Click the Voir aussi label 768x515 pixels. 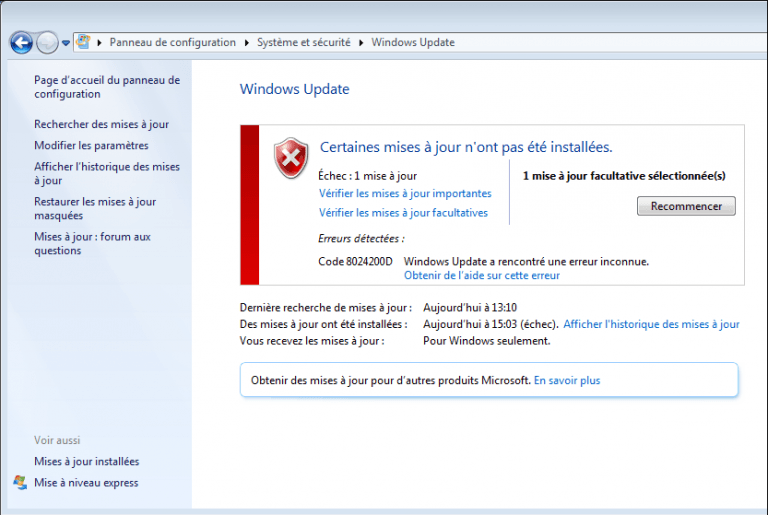[57, 440]
